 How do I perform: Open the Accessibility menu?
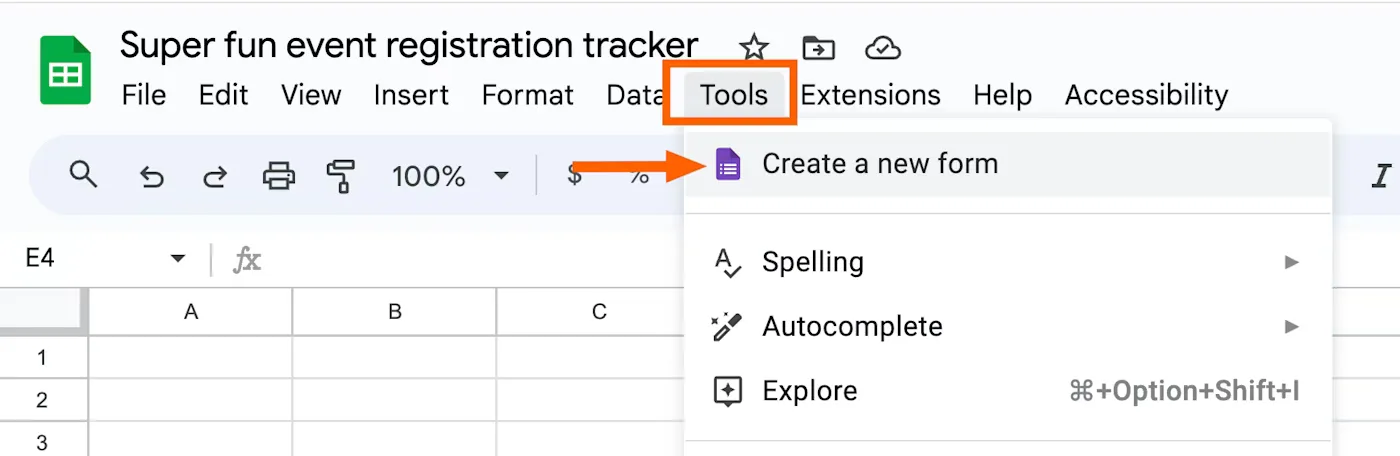tap(1146, 95)
